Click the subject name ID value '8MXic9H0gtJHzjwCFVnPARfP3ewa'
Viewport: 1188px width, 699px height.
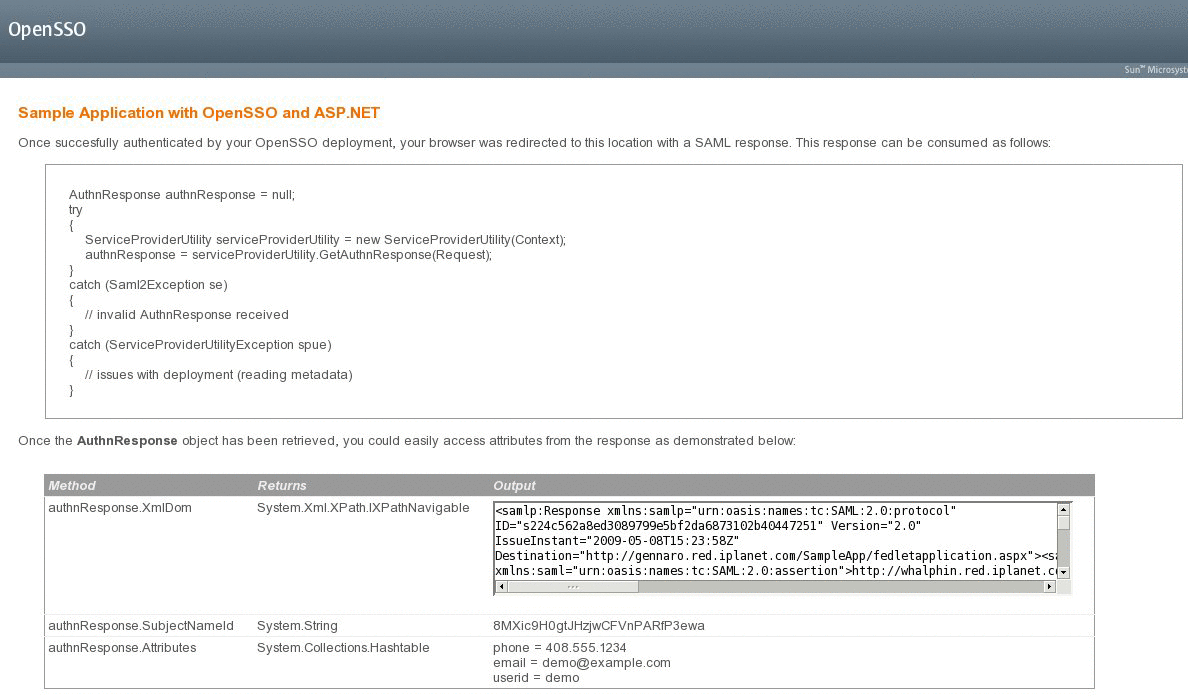599,626
